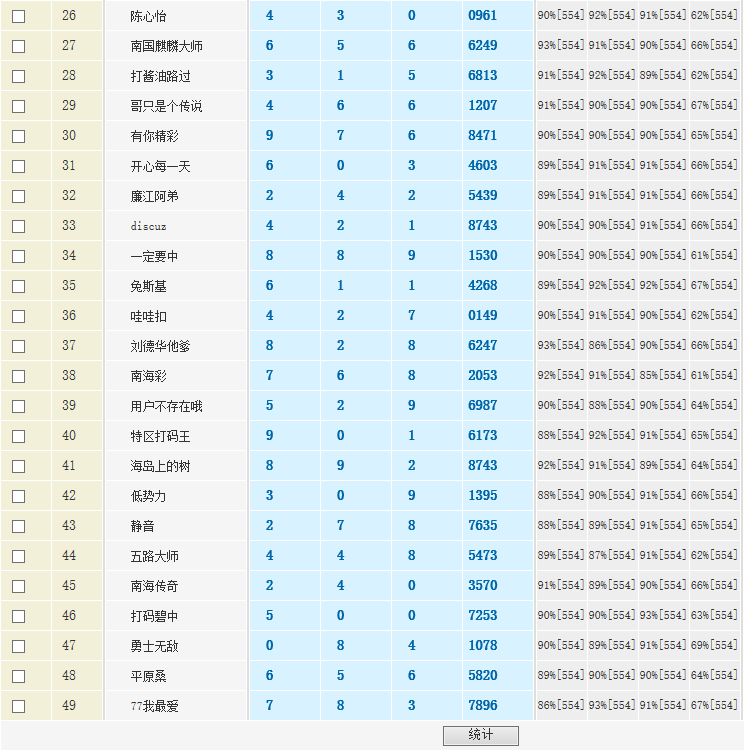Check the checkbox beside 77我最爱

pyautogui.click(x=18, y=706)
